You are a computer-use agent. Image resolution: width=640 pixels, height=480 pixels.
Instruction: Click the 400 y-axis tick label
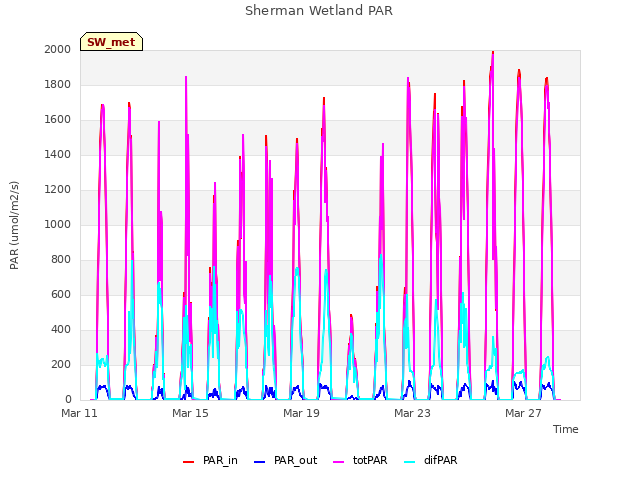(x=61, y=329)
